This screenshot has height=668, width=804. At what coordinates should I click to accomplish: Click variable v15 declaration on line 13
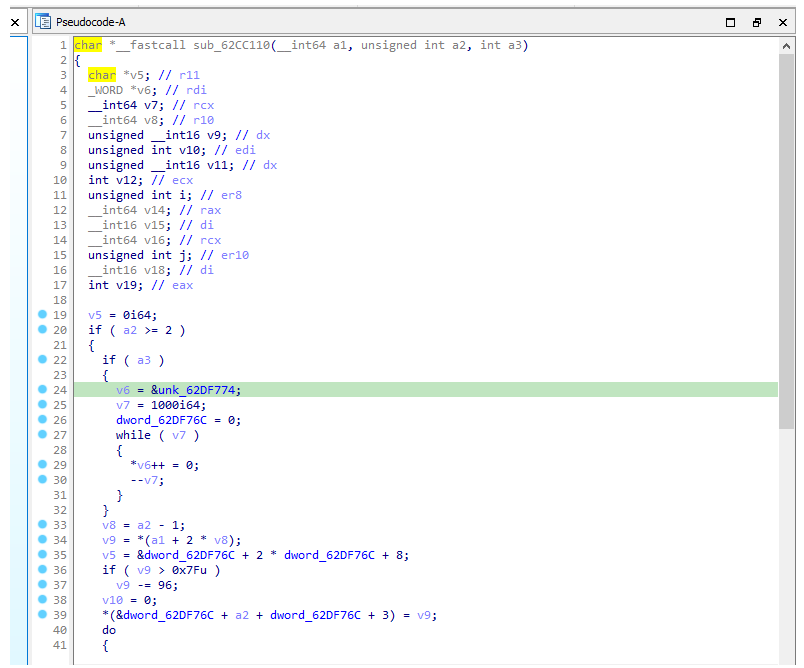click(154, 225)
